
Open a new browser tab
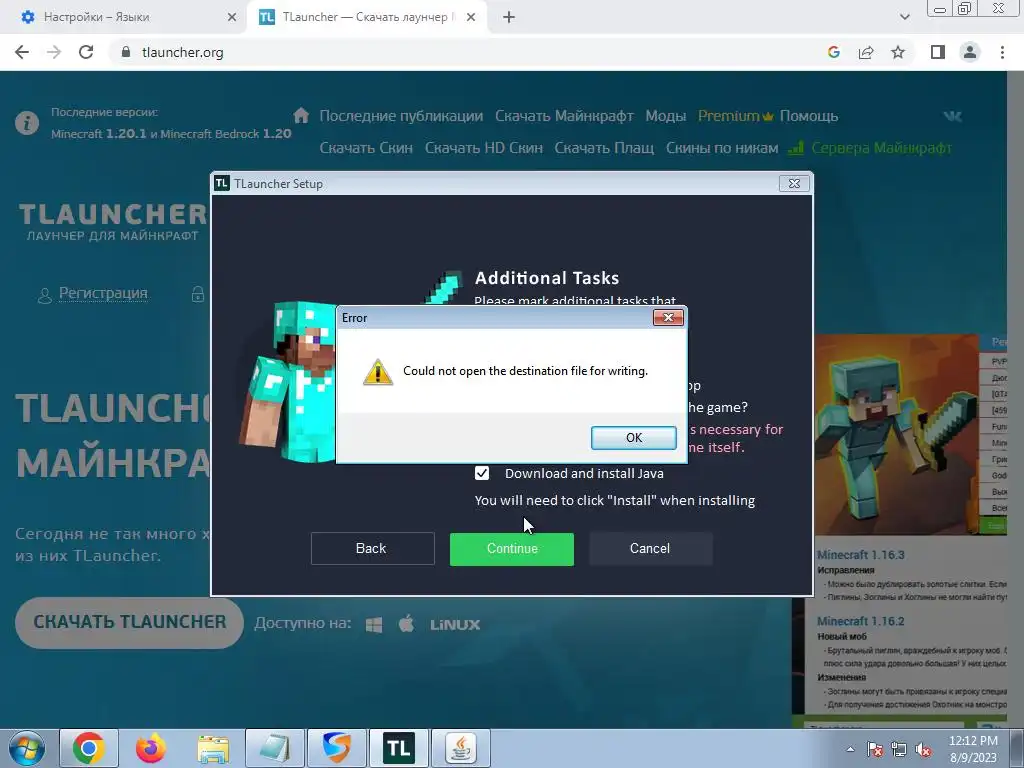coord(509,18)
